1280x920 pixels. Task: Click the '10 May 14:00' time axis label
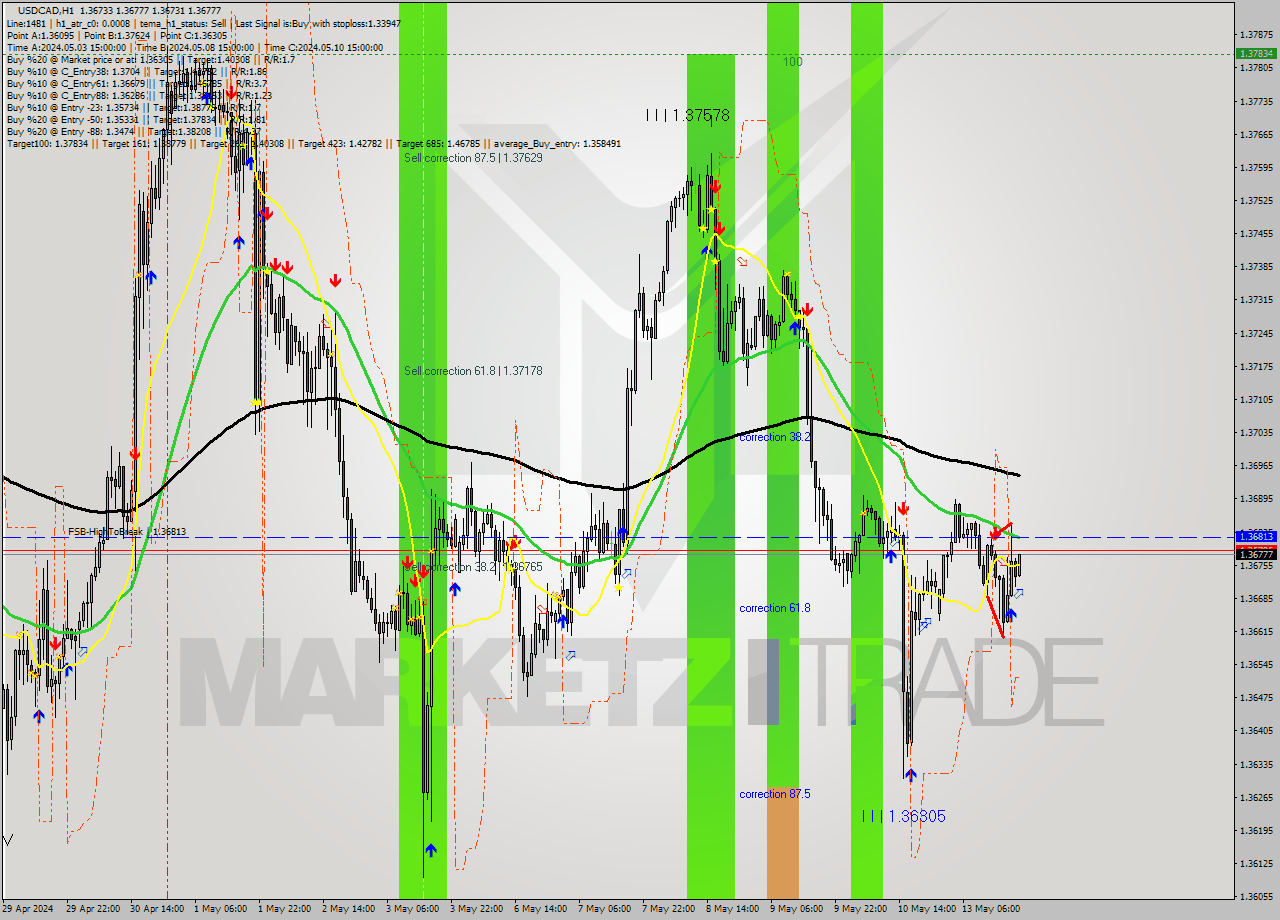pos(926,909)
